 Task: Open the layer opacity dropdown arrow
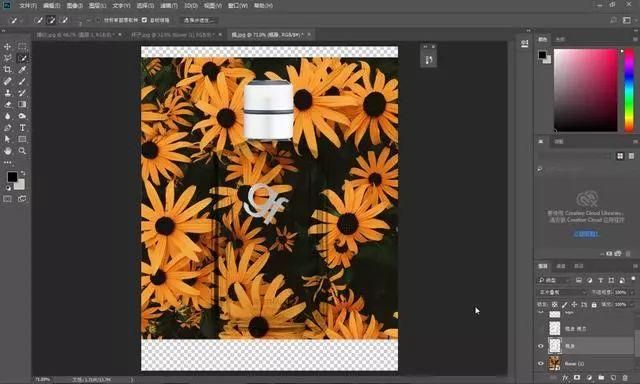[x=631, y=293]
